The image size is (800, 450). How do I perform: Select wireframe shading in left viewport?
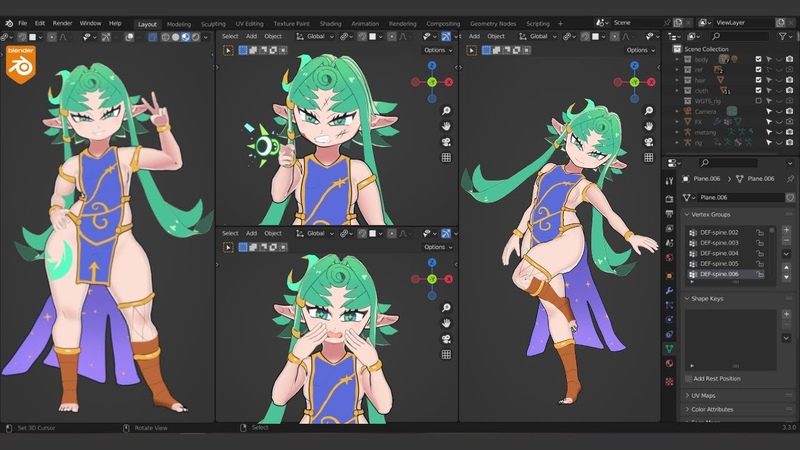pos(165,37)
